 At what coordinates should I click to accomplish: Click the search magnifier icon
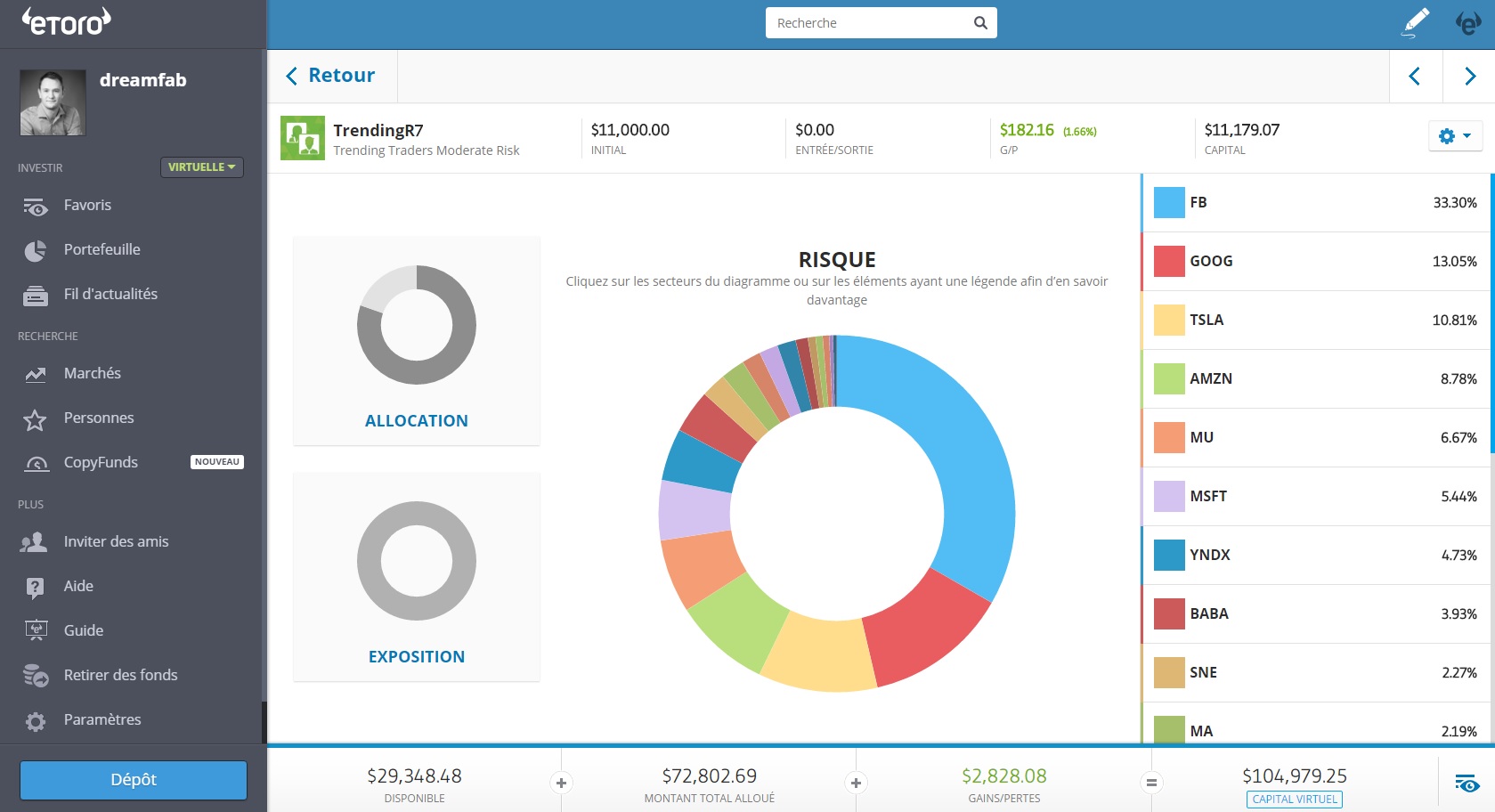tap(980, 23)
